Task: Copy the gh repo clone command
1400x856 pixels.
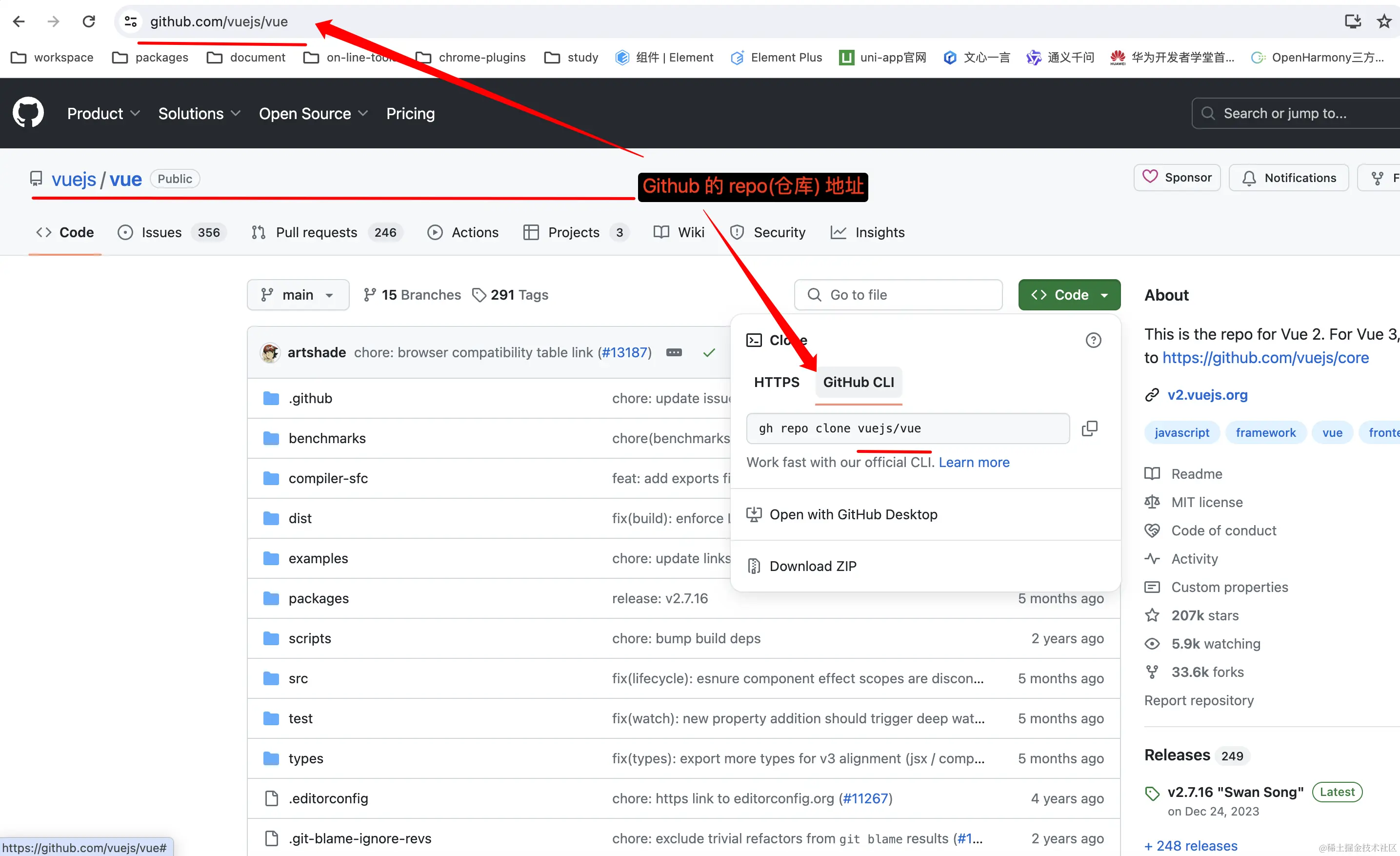Action: (x=1089, y=428)
